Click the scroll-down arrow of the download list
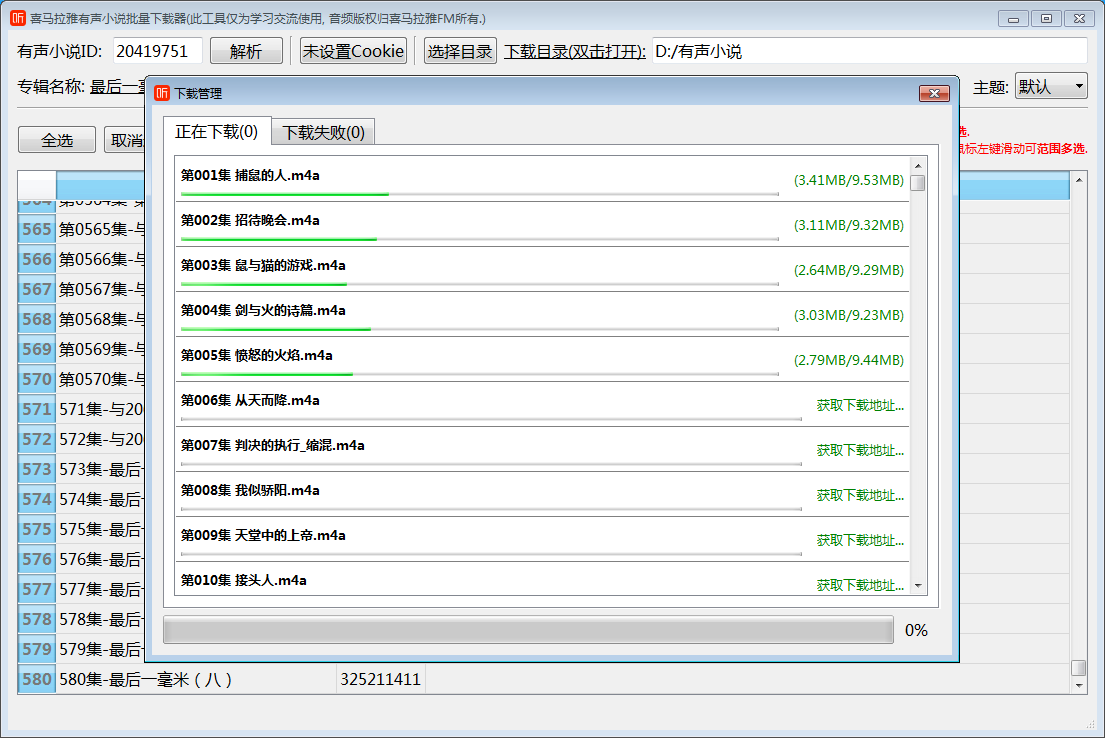 tap(918, 586)
